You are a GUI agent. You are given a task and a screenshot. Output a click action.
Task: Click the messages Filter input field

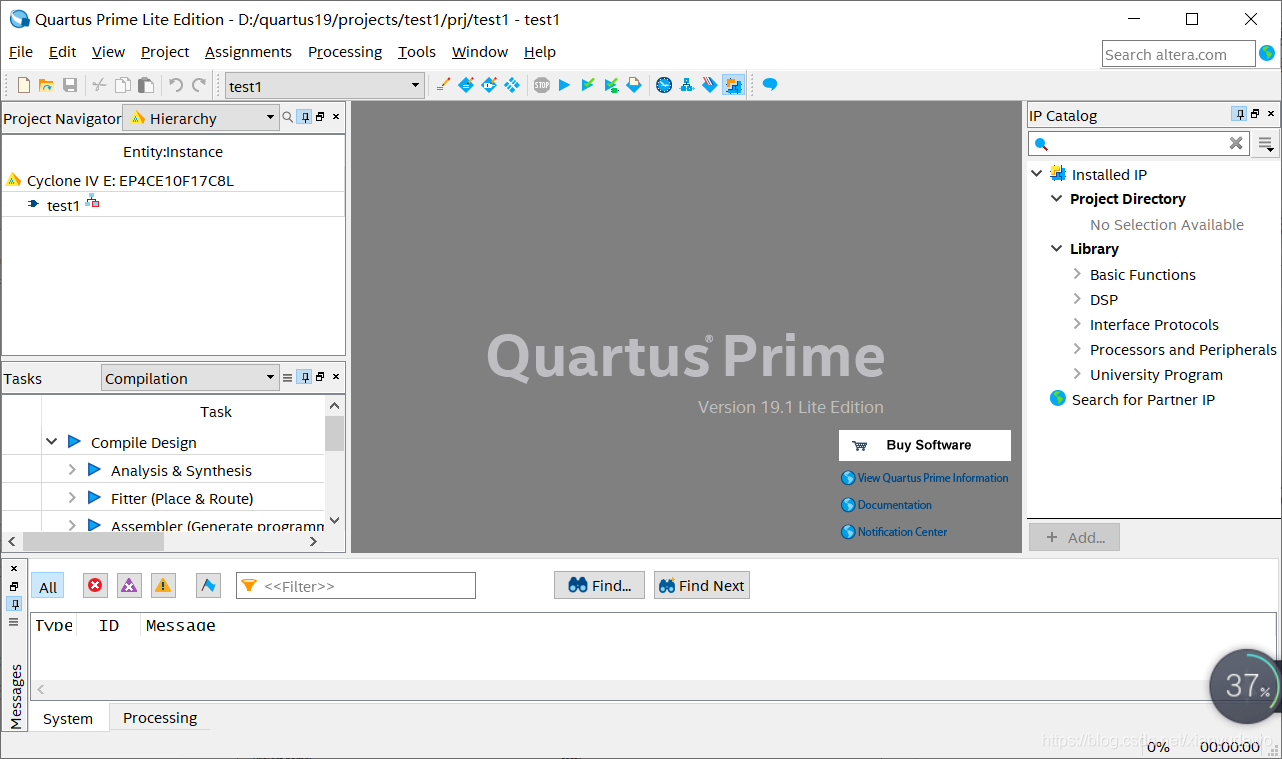356,586
